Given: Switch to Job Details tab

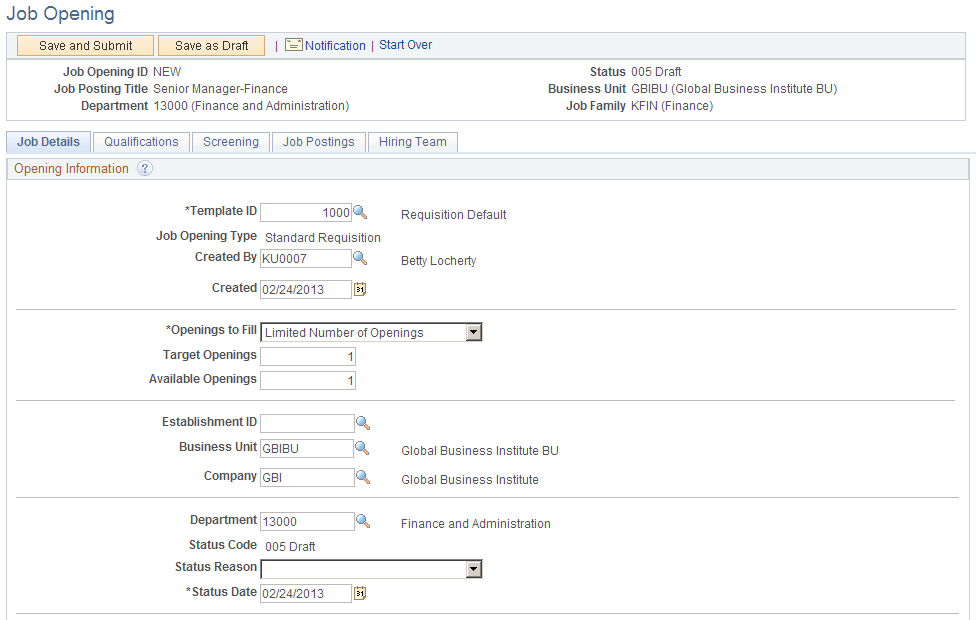Looking at the screenshot, I should [49, 142].
